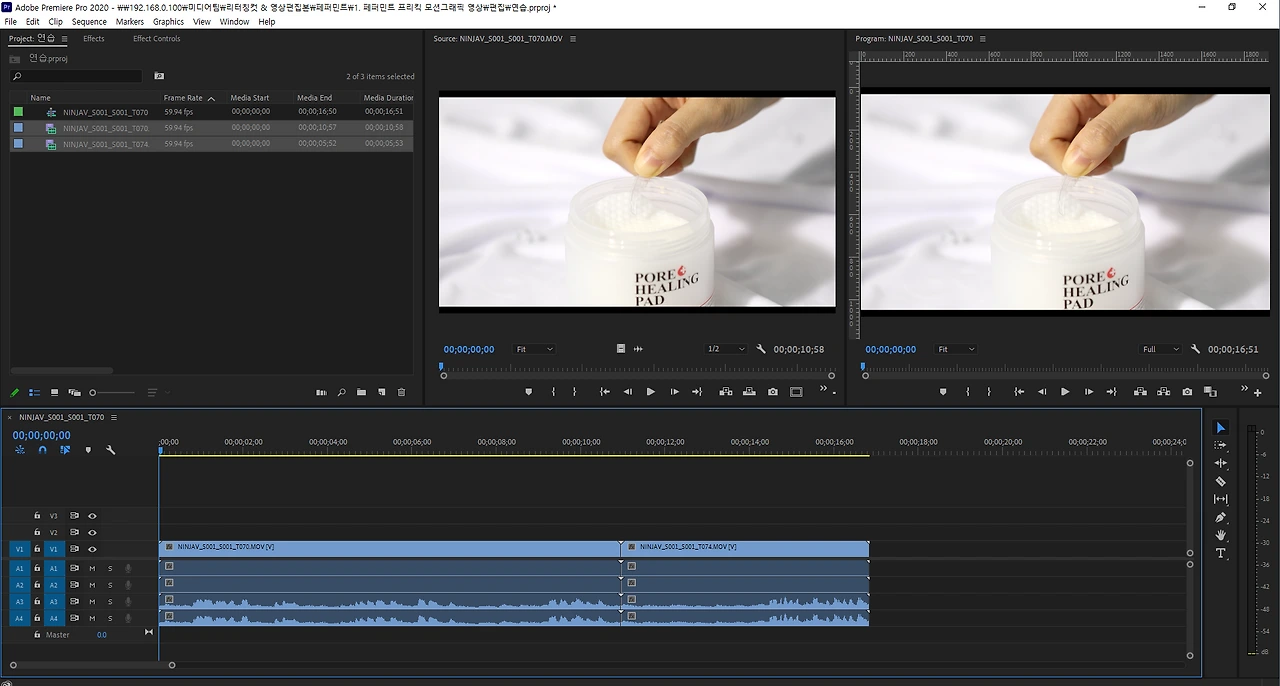The image size is (1280, 686).
Task: Open the Sequence menu
Action: (x=89, y=21)
